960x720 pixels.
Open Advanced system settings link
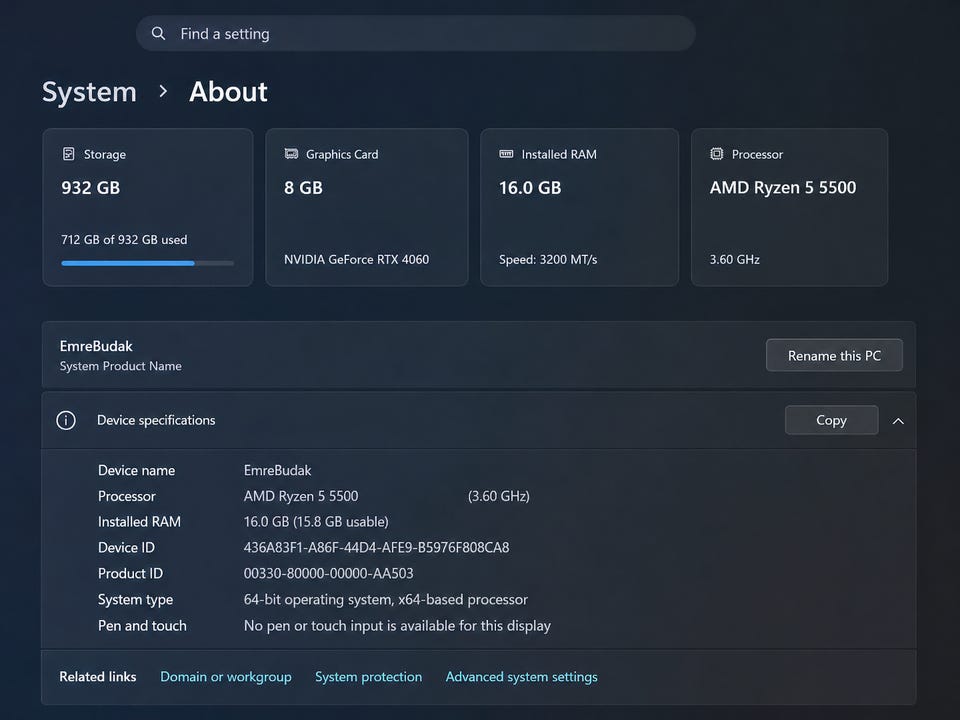pyautogui.click(x=521, y=677)
